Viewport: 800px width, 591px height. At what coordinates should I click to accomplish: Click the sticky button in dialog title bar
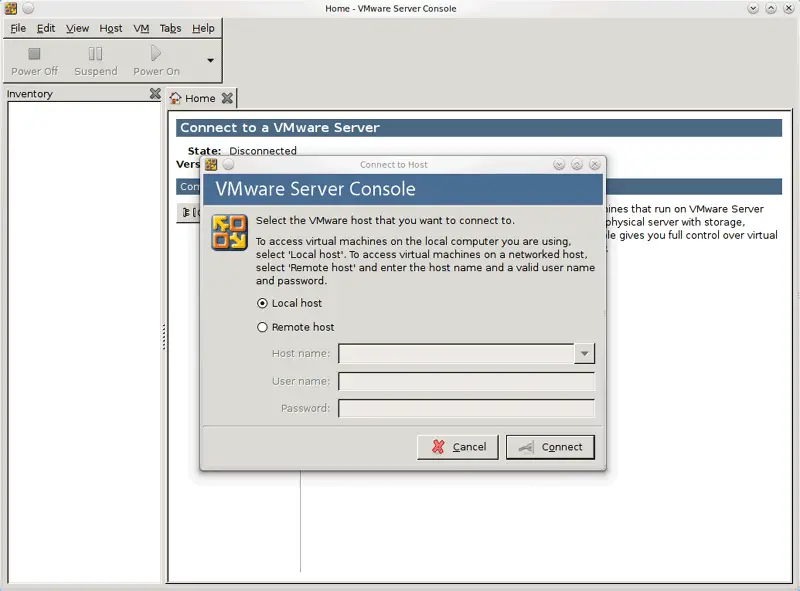point(229,164)
